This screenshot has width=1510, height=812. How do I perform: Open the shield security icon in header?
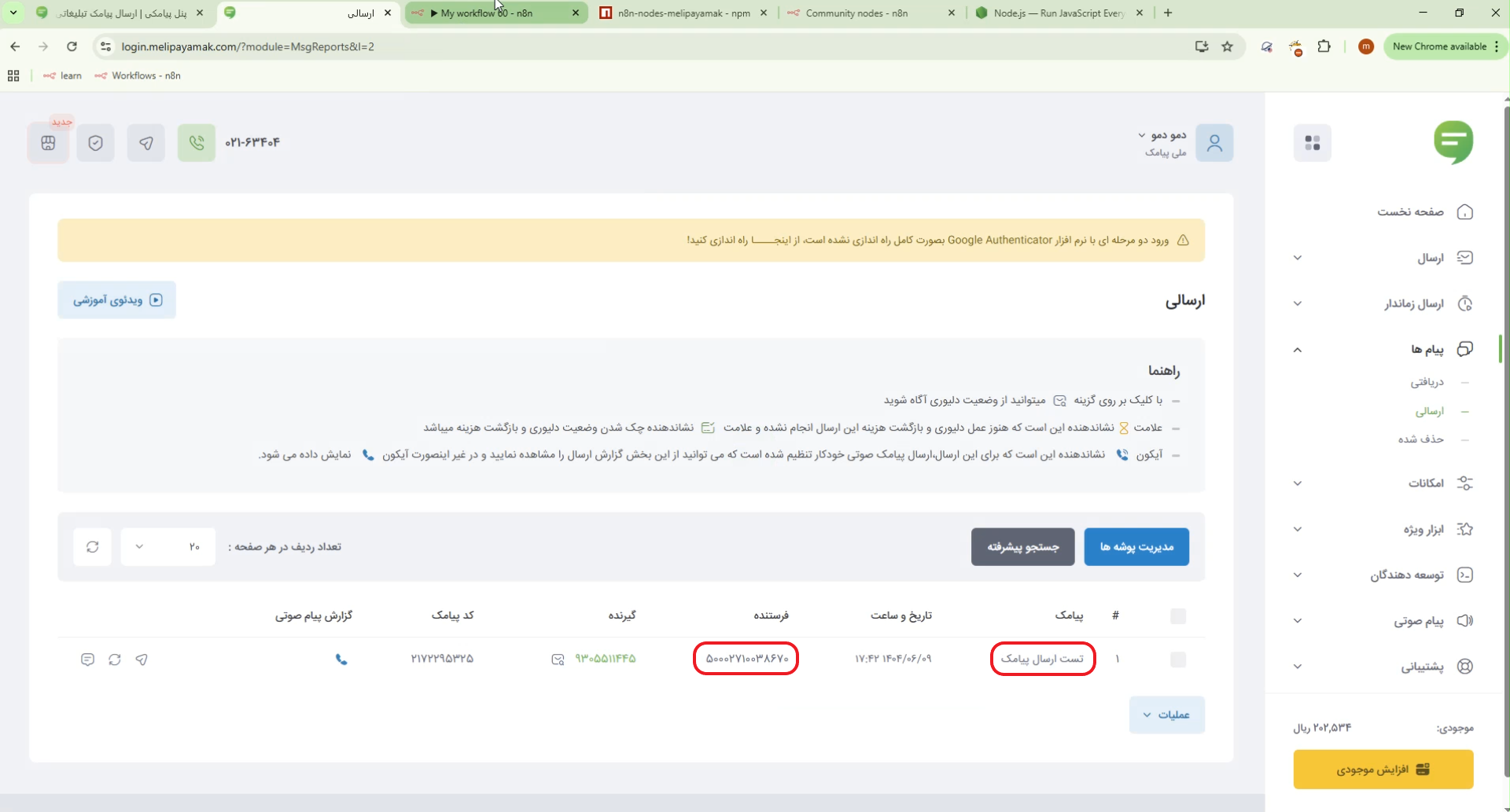[x=96, y=143]
